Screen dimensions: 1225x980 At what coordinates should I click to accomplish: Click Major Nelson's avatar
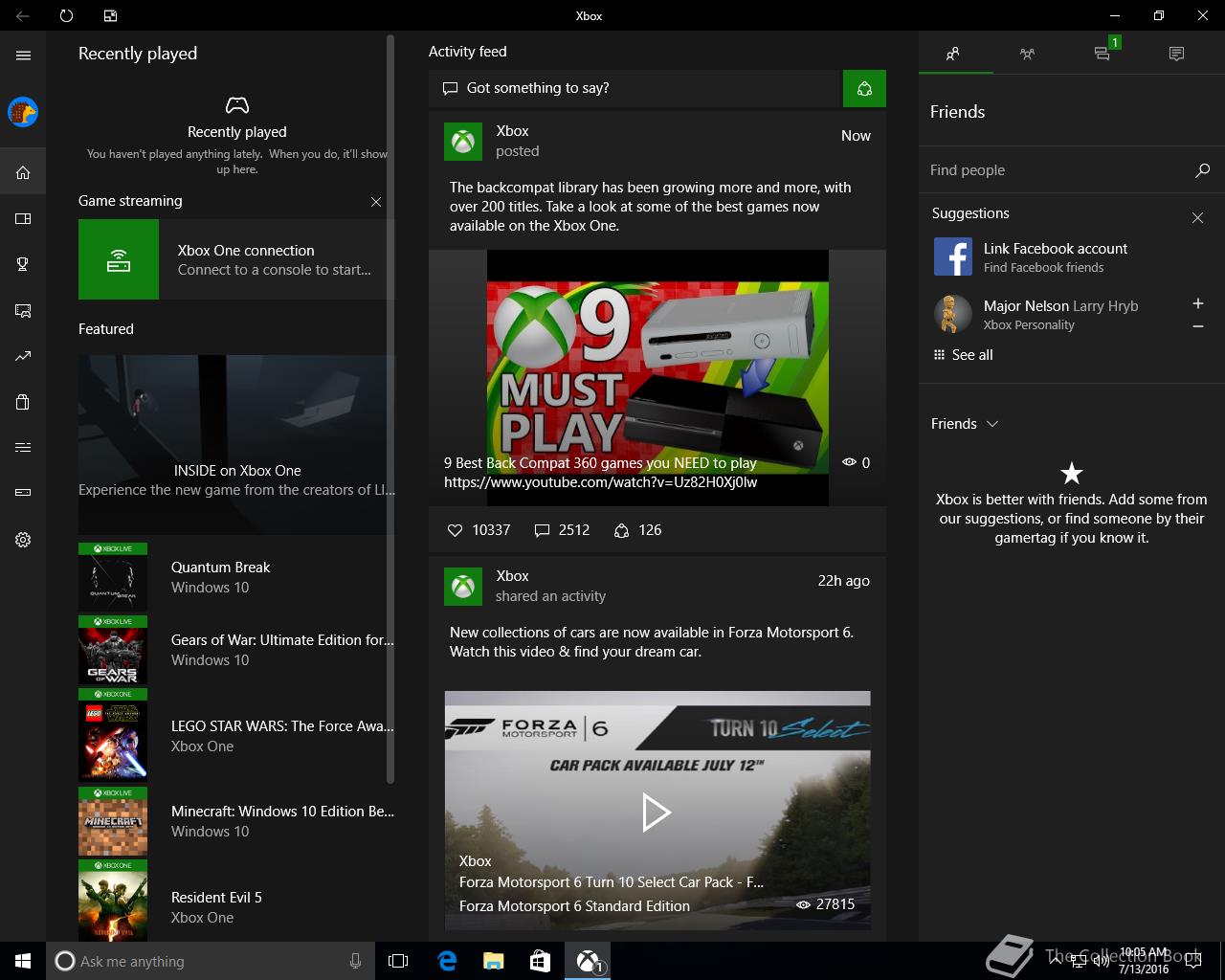coord(951,314)
